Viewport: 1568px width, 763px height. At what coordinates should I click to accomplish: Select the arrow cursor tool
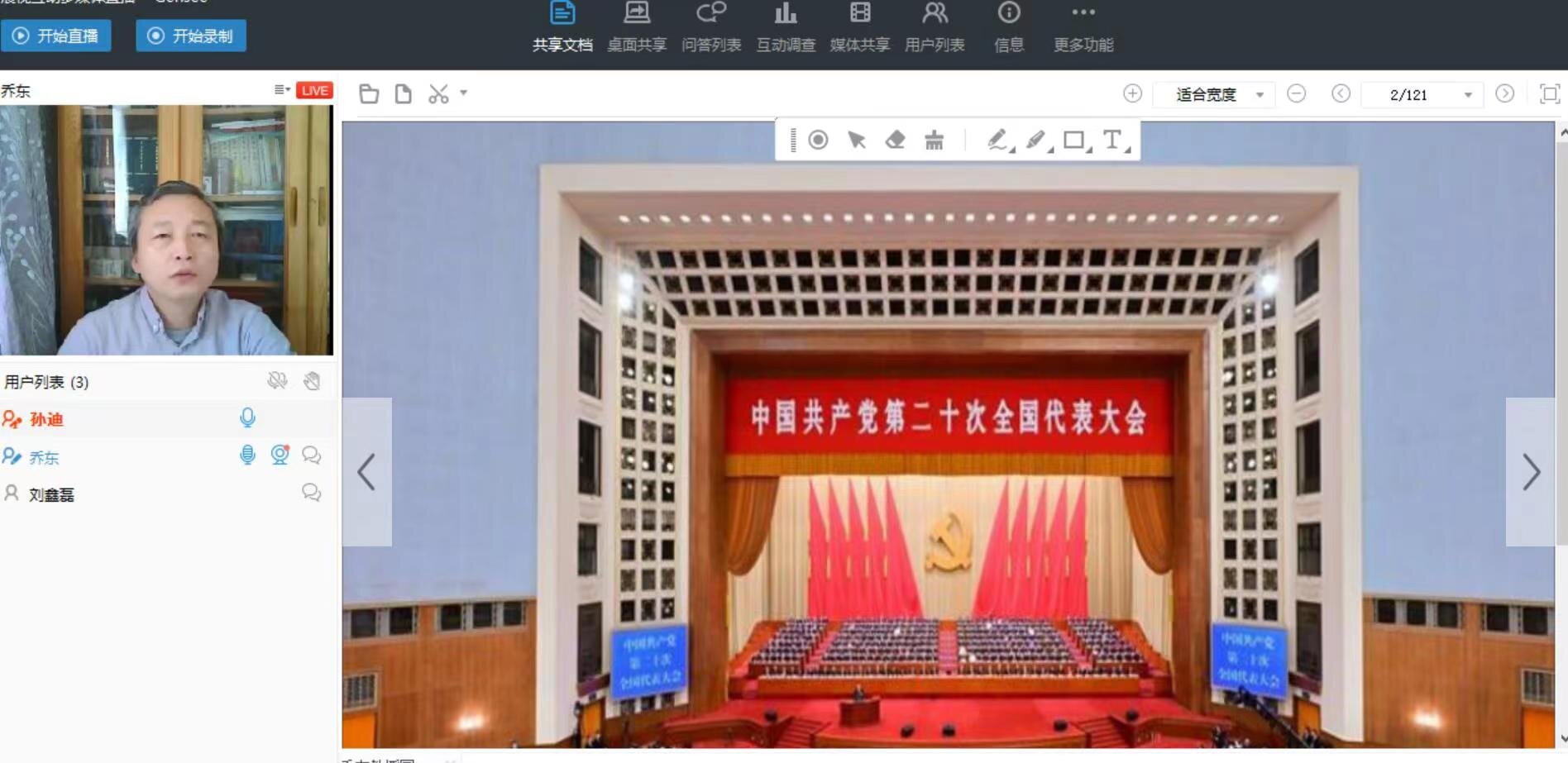(857, 140)
